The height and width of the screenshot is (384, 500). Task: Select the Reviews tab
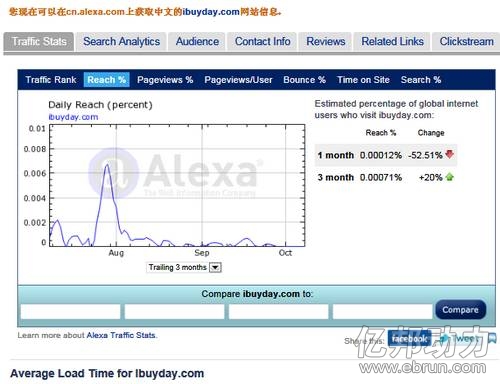tap(326, 42)
